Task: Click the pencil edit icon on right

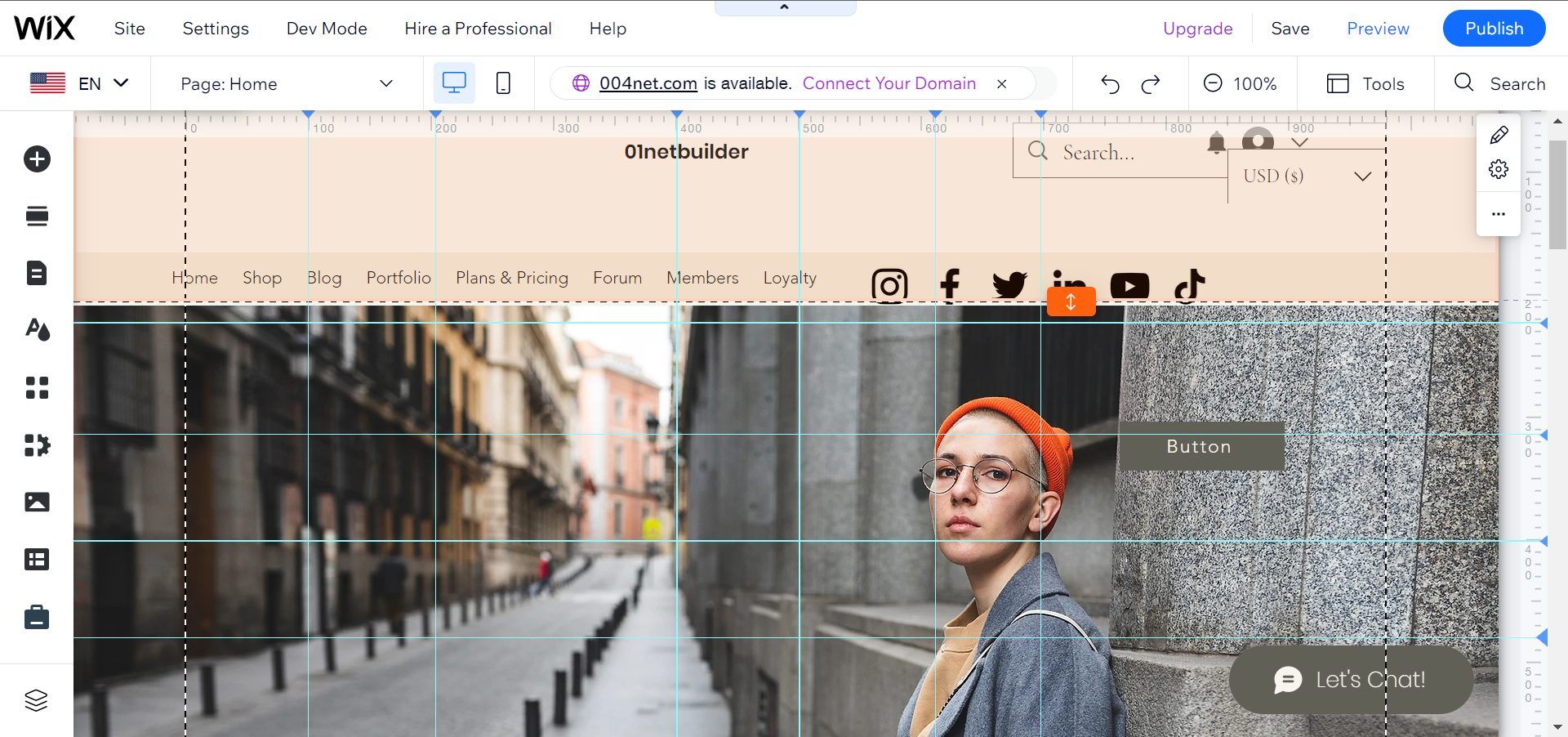Action: pyautogui.click(x=1499, y=135)
